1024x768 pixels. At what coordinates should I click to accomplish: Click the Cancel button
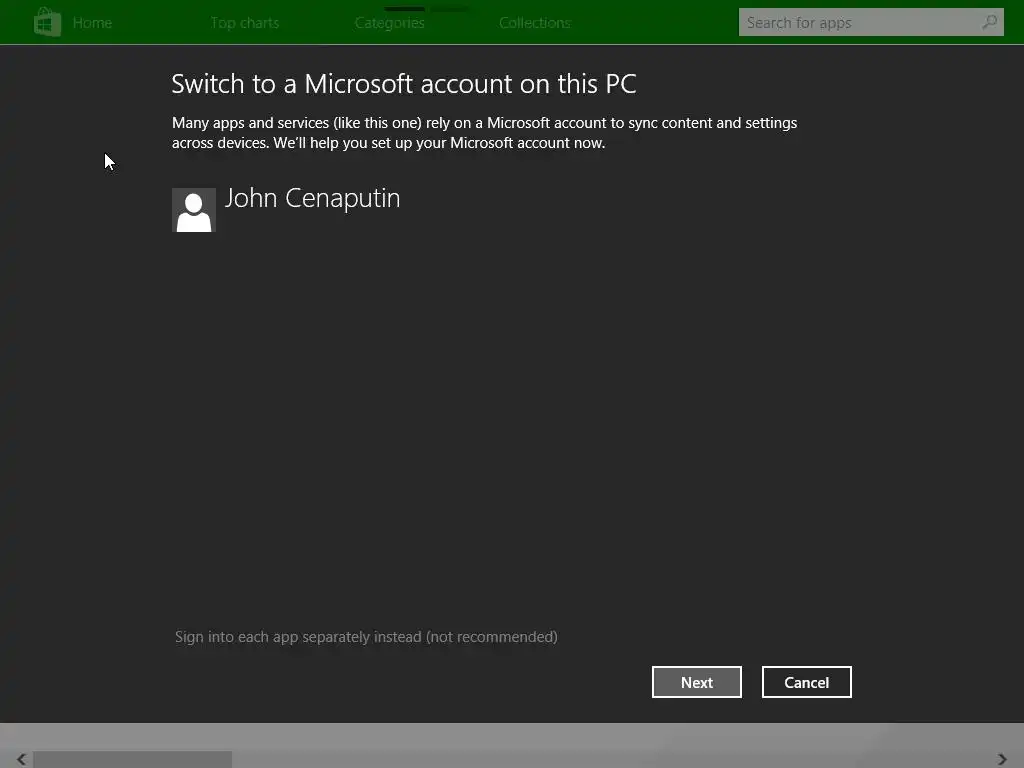[x=807, y=682]
